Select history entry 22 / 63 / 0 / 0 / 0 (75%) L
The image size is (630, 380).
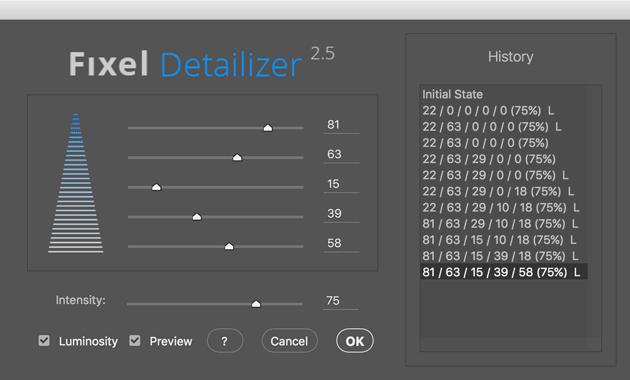point(504,127)
